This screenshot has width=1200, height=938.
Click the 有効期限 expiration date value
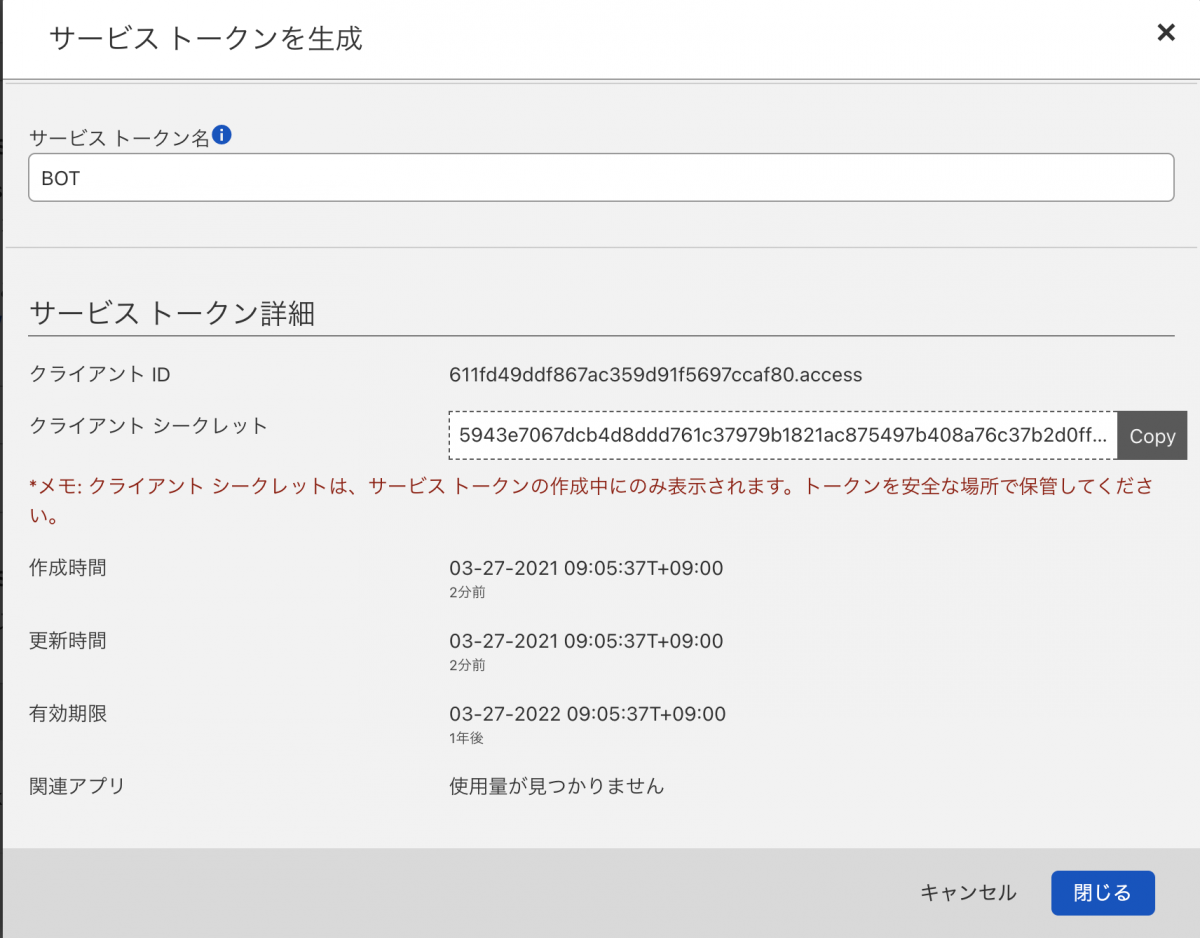pos(586,714)
